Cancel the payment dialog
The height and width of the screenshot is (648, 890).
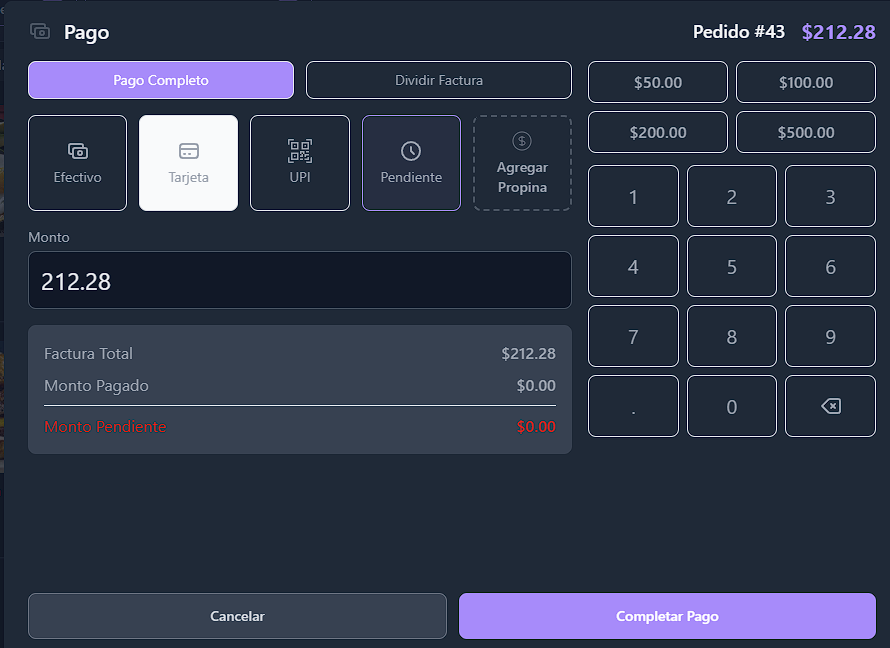237,616
